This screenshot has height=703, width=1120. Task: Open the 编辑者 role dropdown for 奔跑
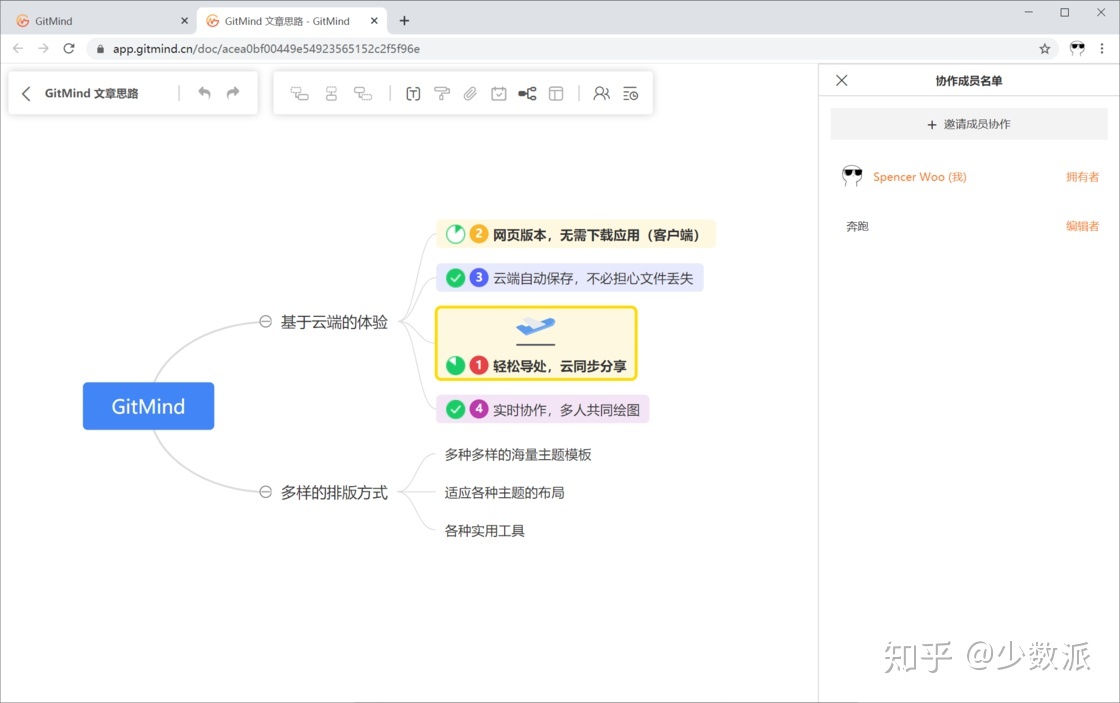click(x=1082, y=226)
